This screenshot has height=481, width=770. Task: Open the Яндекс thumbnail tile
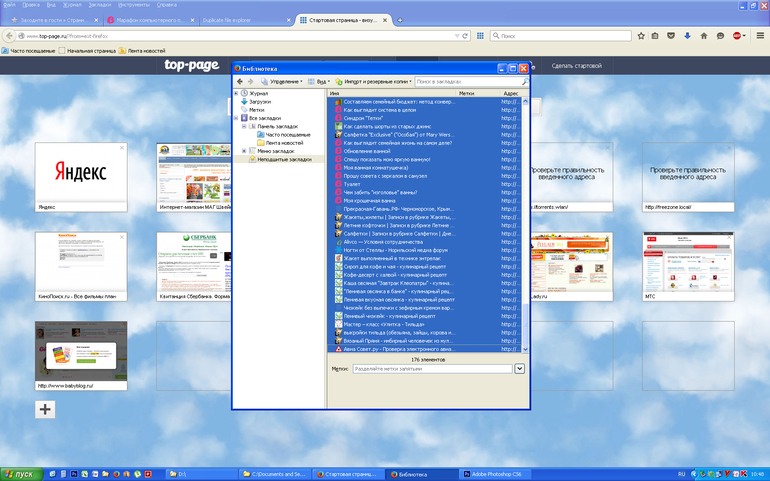pyautogui.click(x=81, y=171)
